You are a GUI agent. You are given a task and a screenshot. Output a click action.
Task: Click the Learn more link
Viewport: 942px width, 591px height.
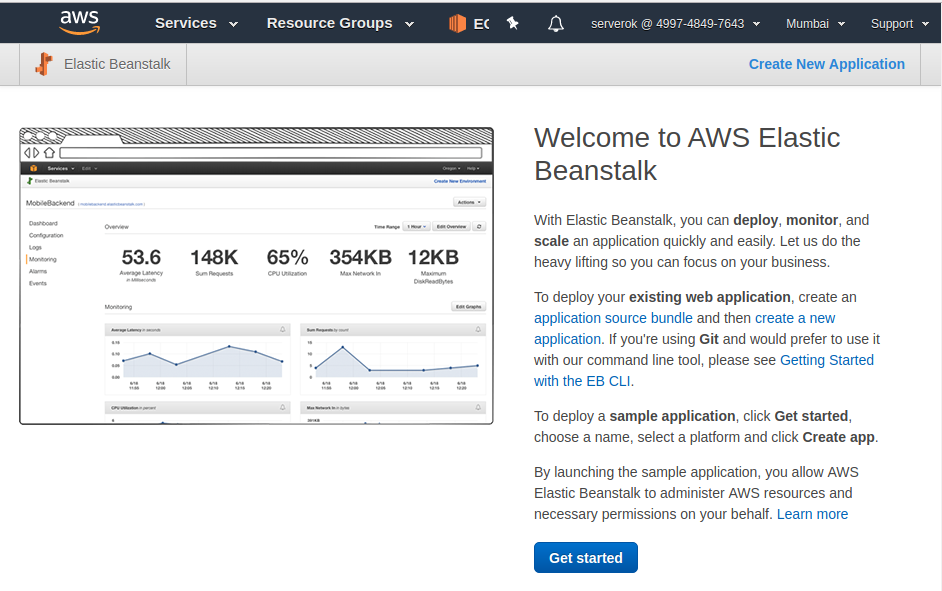tap(812, 514)
